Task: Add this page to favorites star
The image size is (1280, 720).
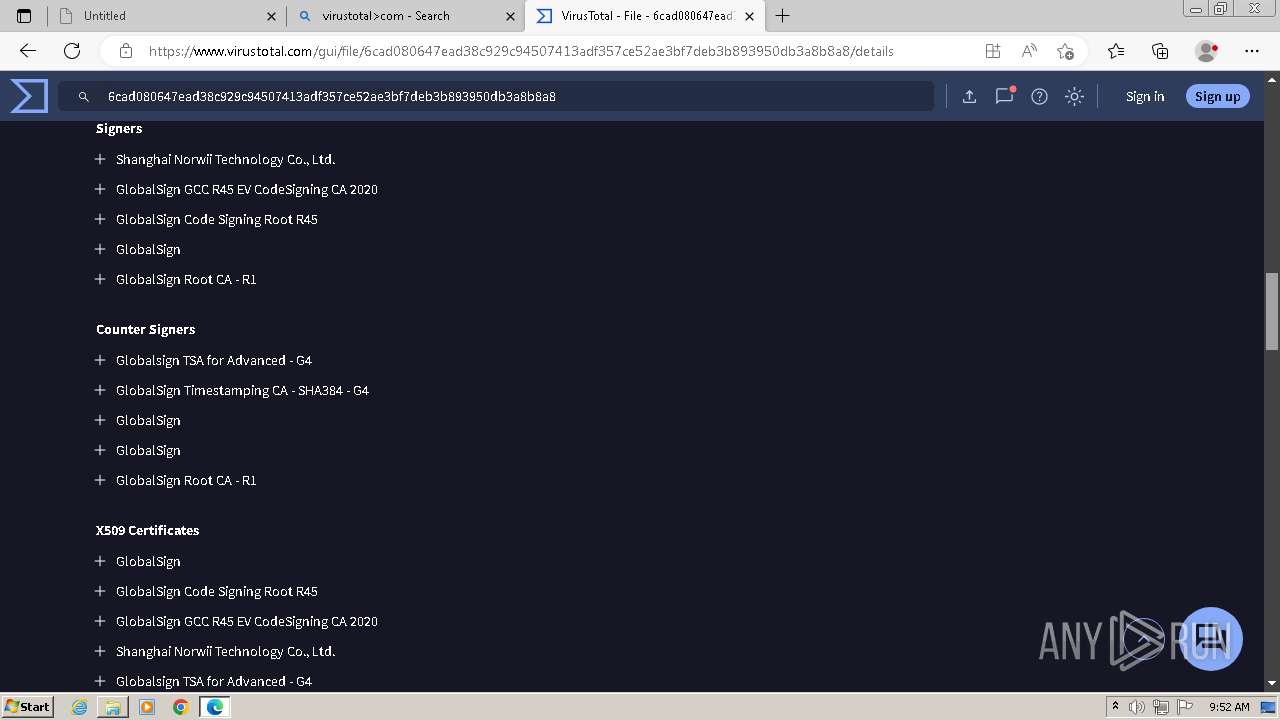Action: point(1065,51)
